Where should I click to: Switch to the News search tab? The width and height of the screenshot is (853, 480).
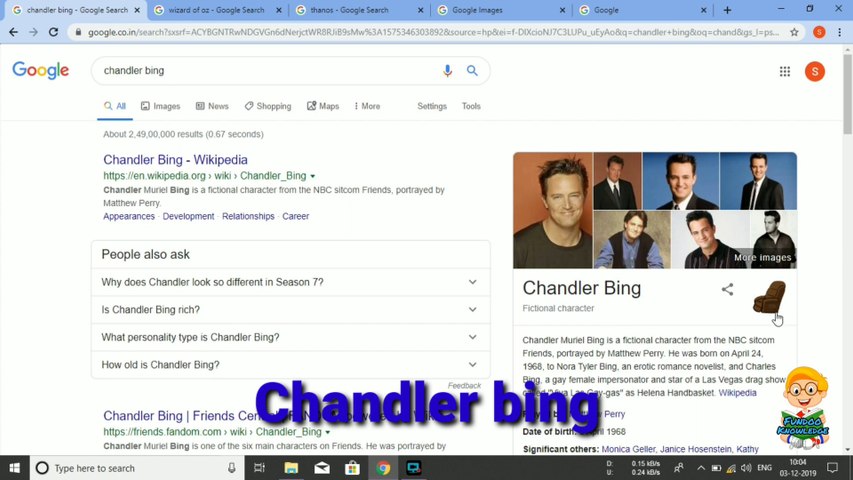[212, 106]
